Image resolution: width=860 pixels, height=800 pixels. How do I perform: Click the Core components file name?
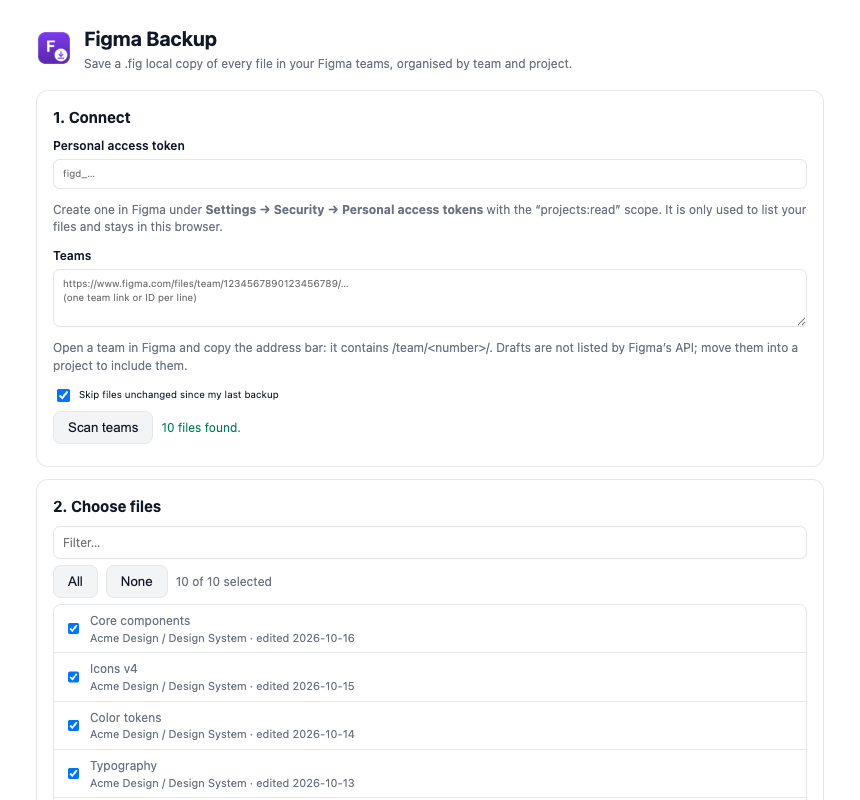point(140,621)
